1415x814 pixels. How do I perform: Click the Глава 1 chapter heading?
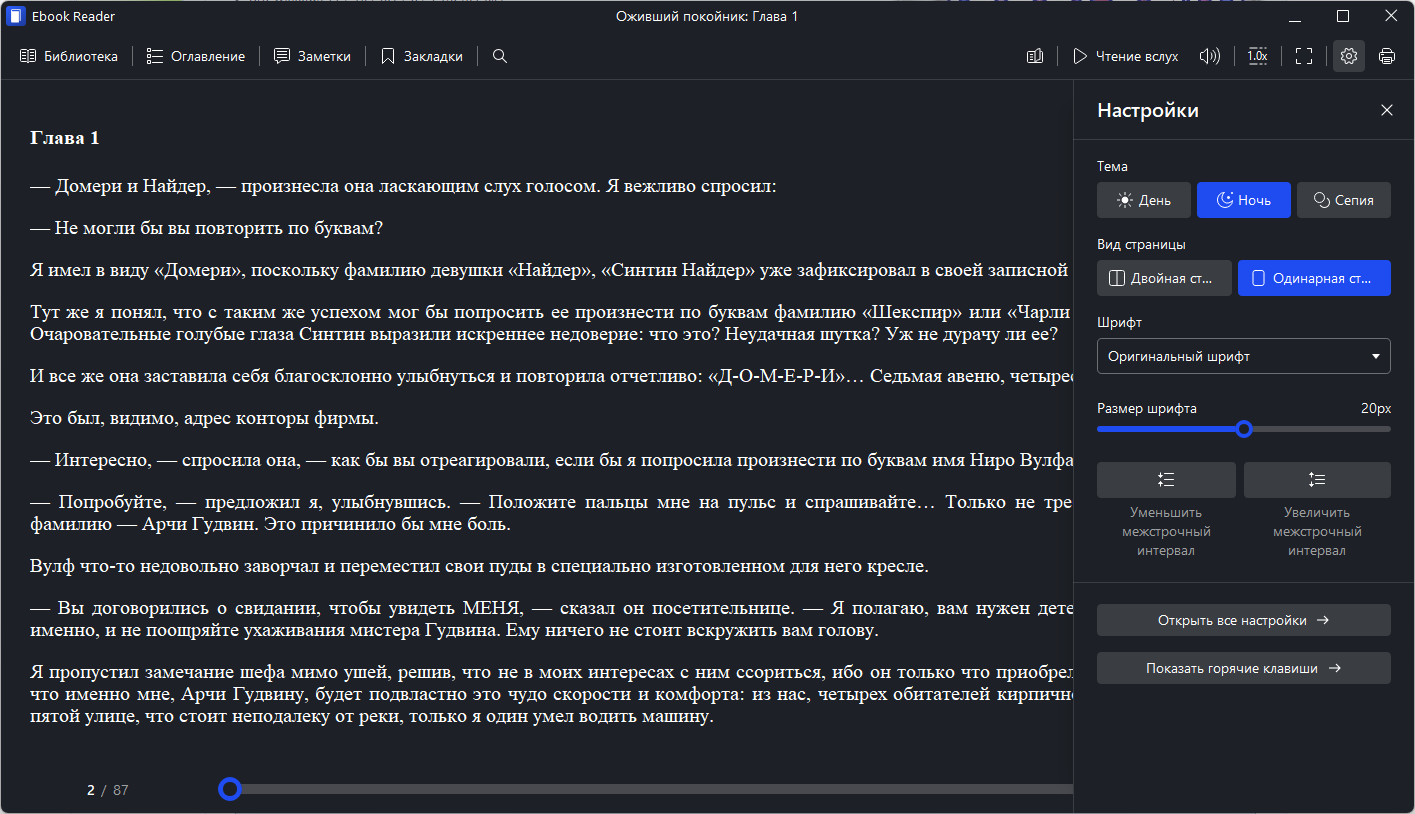(65, 138)
